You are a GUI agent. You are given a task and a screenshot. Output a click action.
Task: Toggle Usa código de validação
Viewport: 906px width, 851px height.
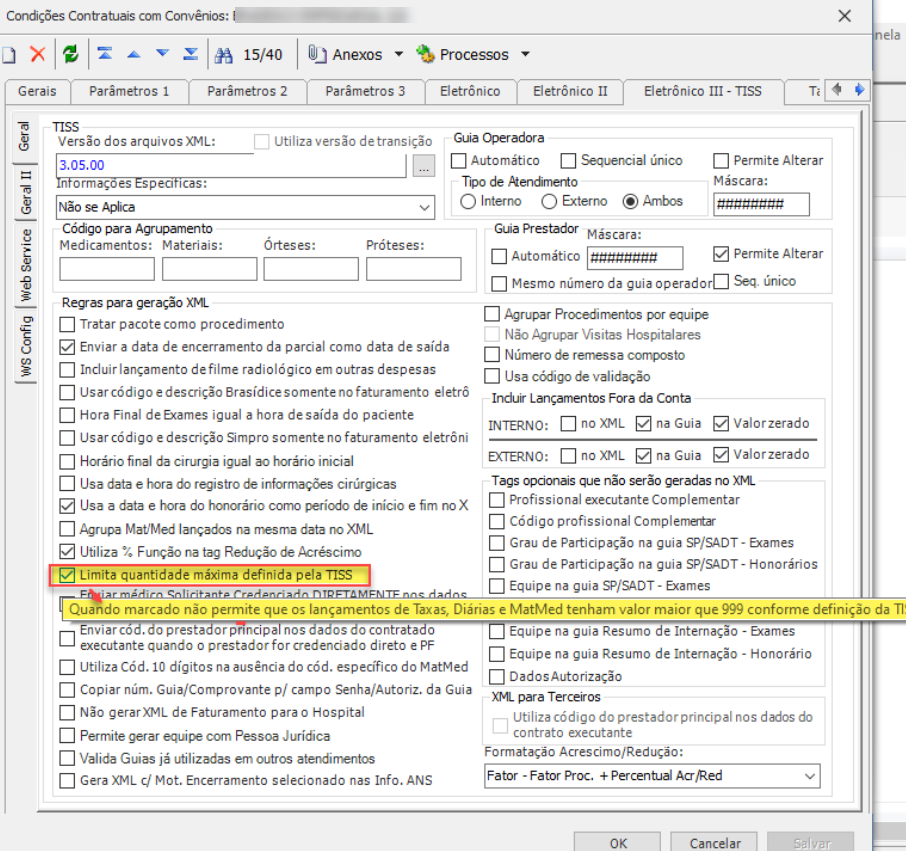click(492, 377)
